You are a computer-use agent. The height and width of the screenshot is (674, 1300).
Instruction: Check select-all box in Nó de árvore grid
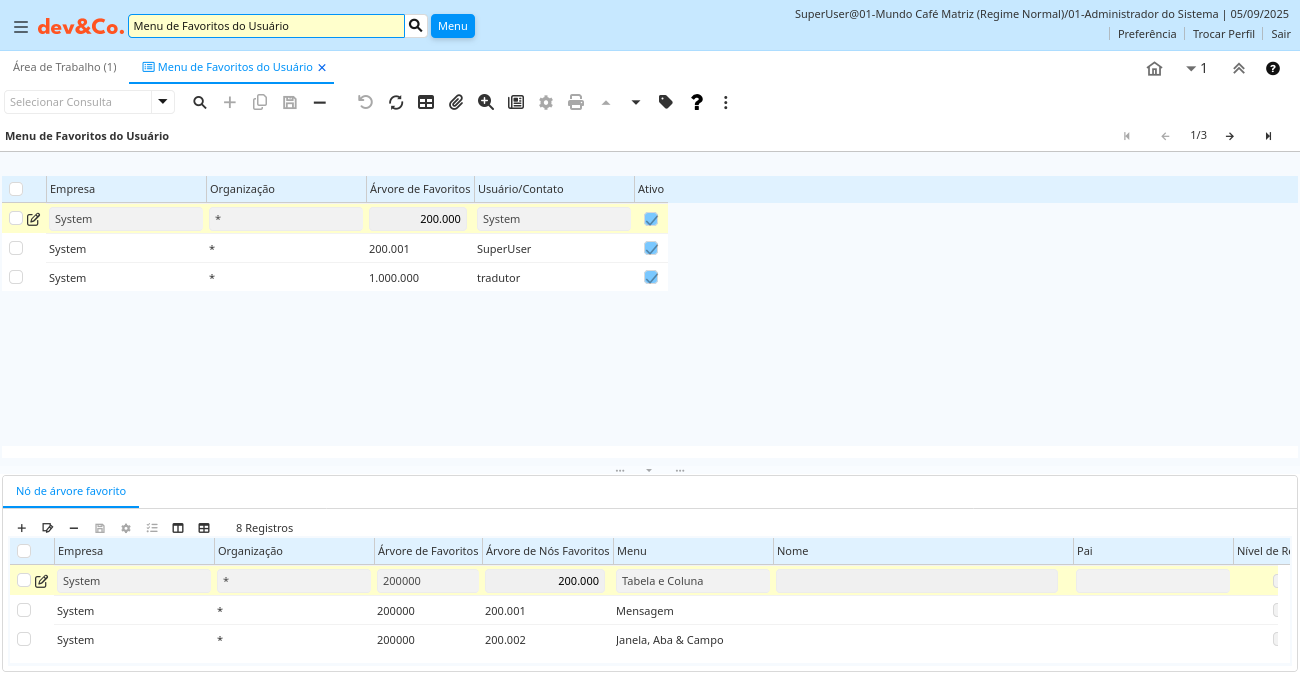tap(24, 551)
